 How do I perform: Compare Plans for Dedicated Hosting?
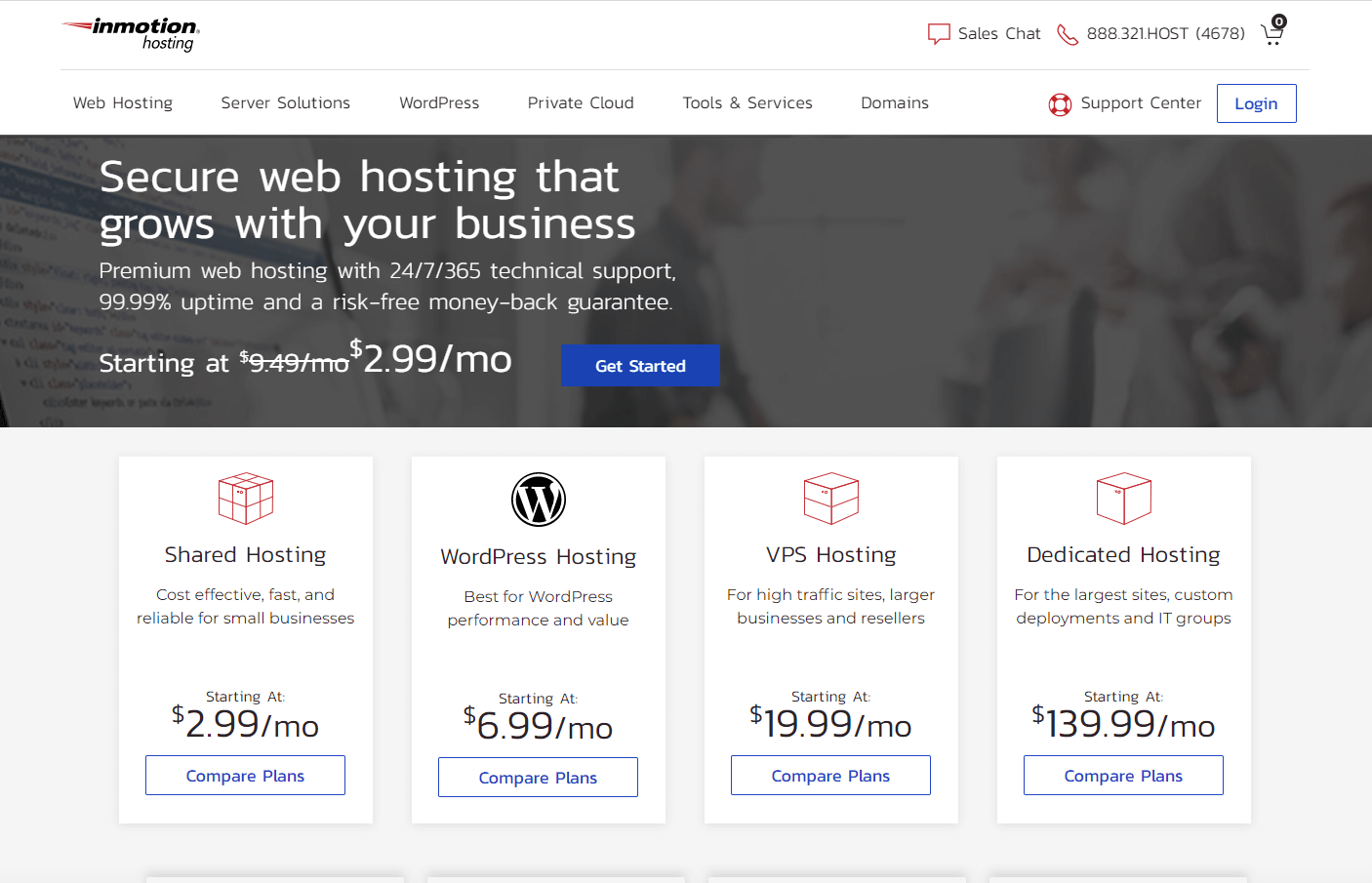[x=1124, y=776]
